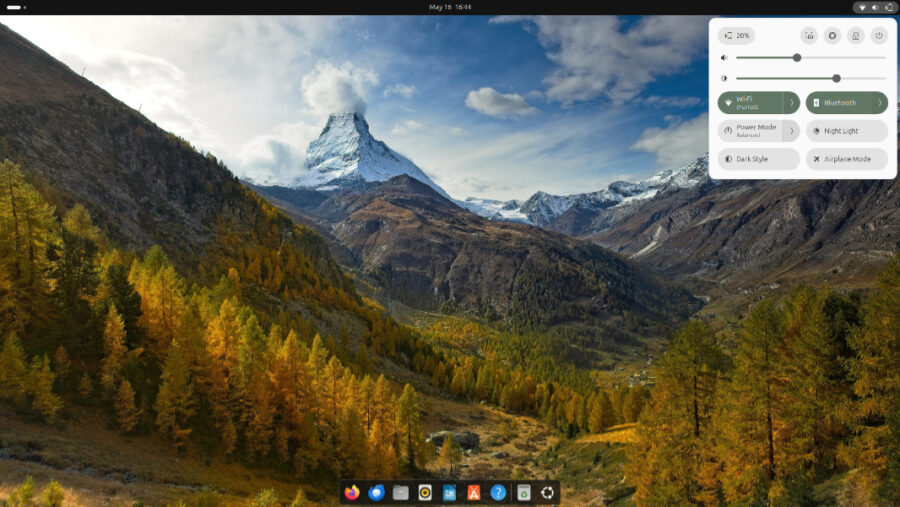The image size is (900, 507).
Task: Enable Night Light
Action: [x=847, y=131]
